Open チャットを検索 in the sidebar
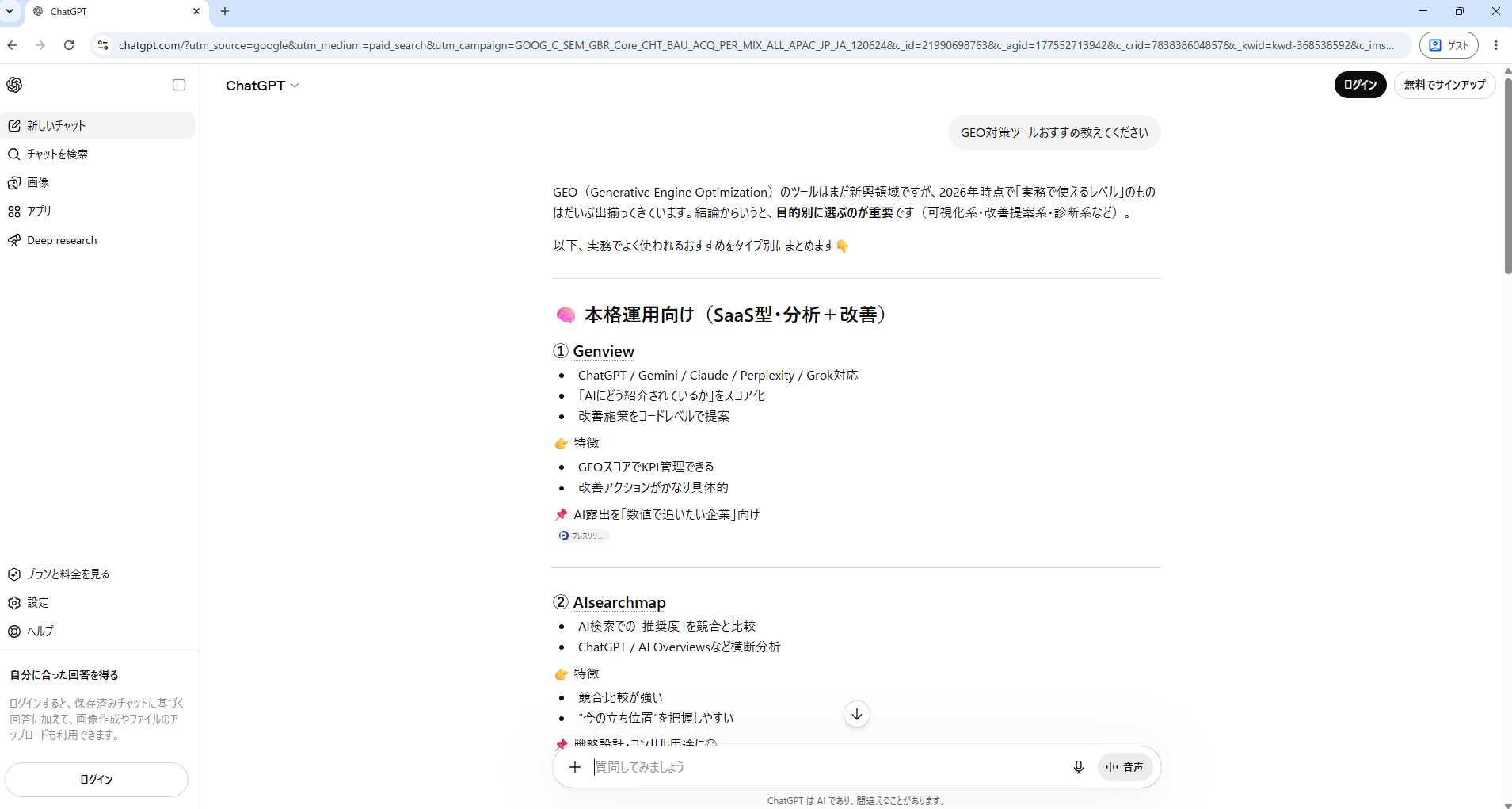Image resolution: width=1512 pixels, height=809 pixels. click(97, 154)
